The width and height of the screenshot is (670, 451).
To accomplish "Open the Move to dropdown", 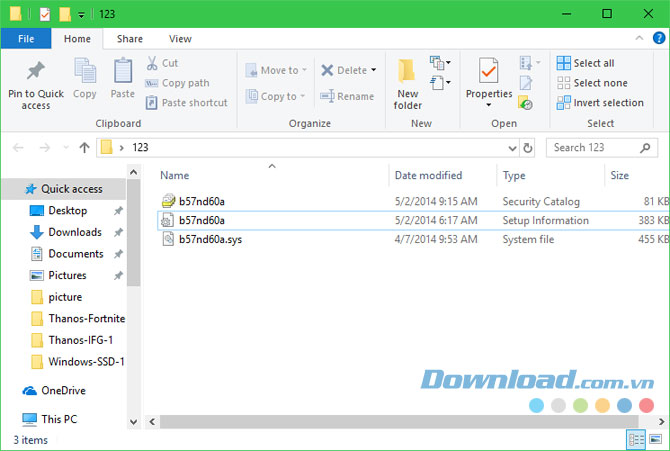I will pyautogui.click(x=276, y=70).
